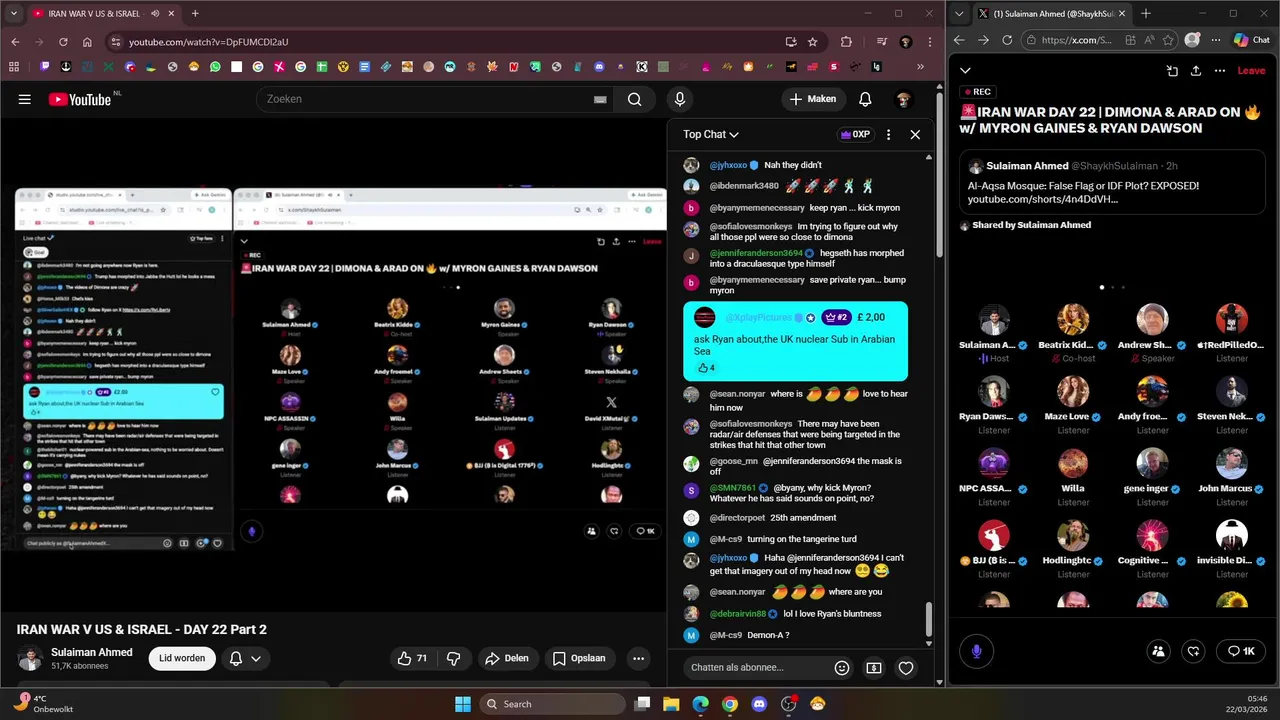The image size is (1280, 720).
Task: Click the 0XP points badge
Action: point(855,134)
